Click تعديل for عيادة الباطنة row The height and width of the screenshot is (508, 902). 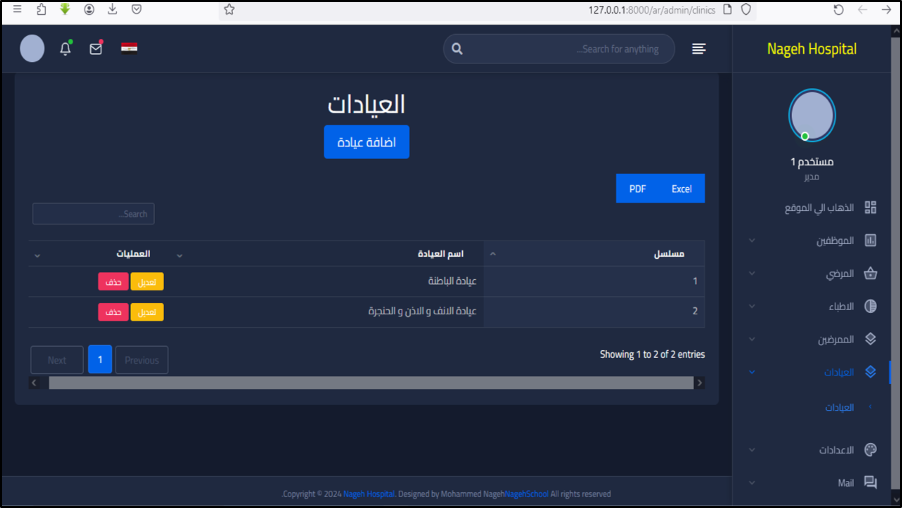(x=147, y=282)
